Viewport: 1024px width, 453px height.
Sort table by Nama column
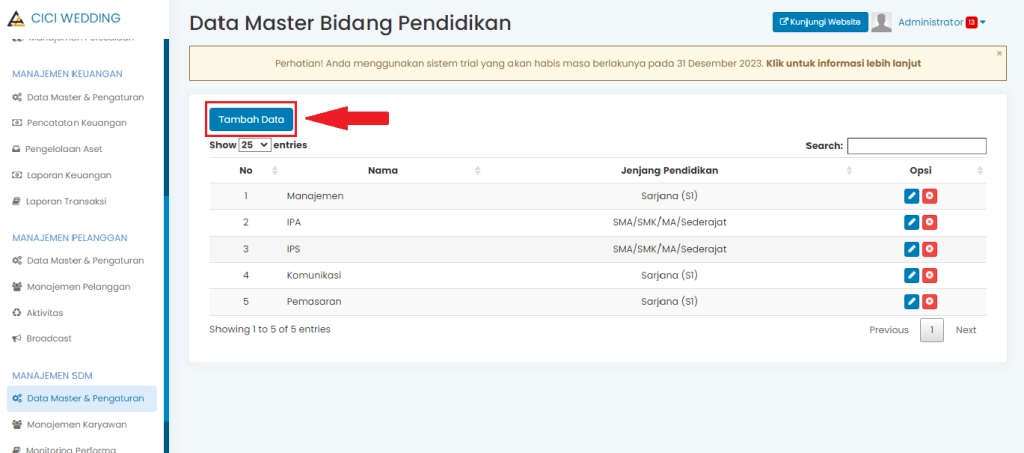tap(383, 170)
